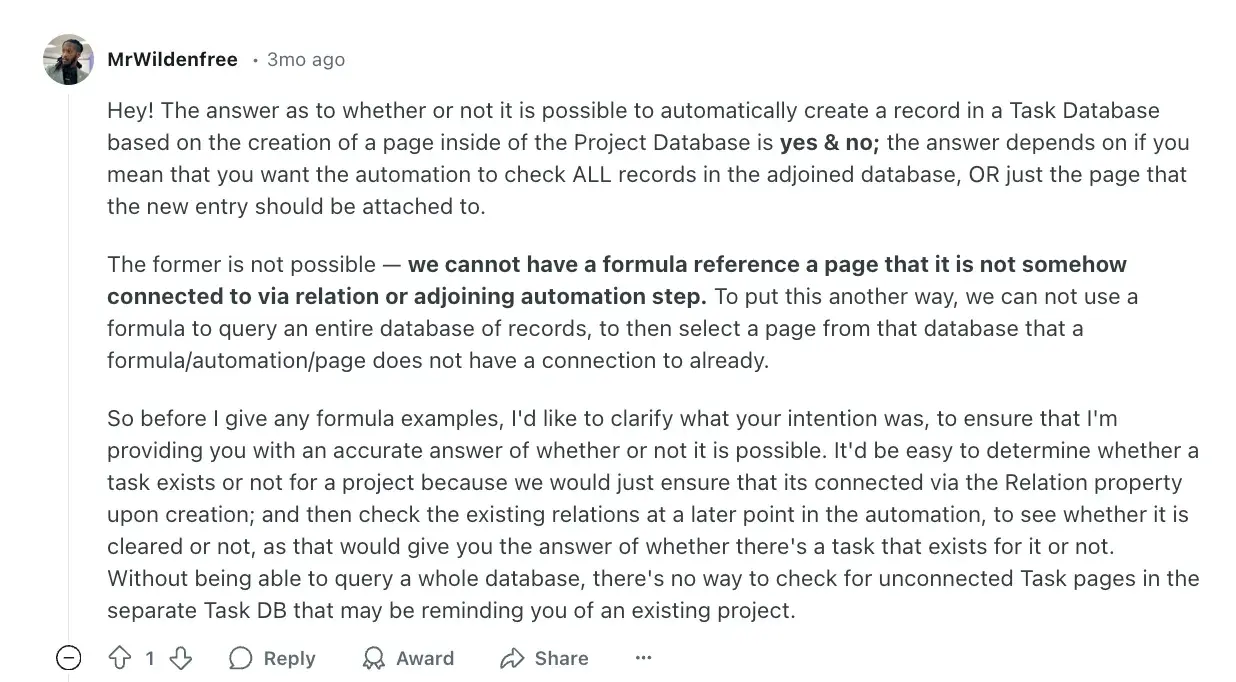Click the Award ribbon icon
1236x682 pixels.
tap(374, 658)
